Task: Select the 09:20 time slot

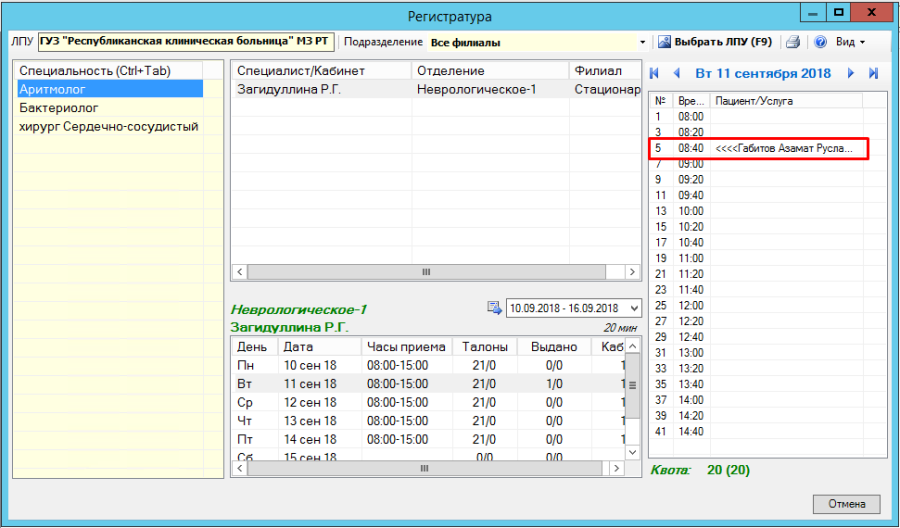Action: point(768,180)
